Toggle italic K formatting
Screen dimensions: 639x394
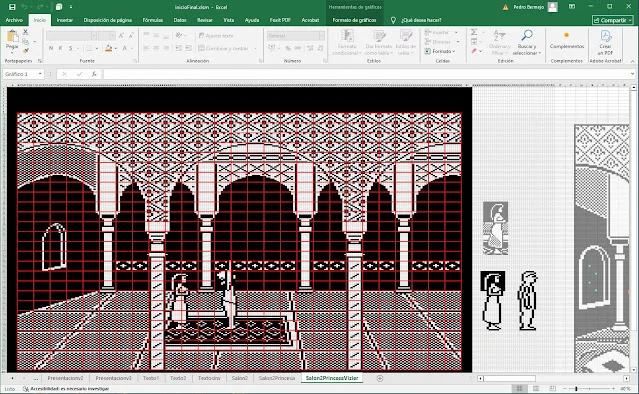point(60,48)
